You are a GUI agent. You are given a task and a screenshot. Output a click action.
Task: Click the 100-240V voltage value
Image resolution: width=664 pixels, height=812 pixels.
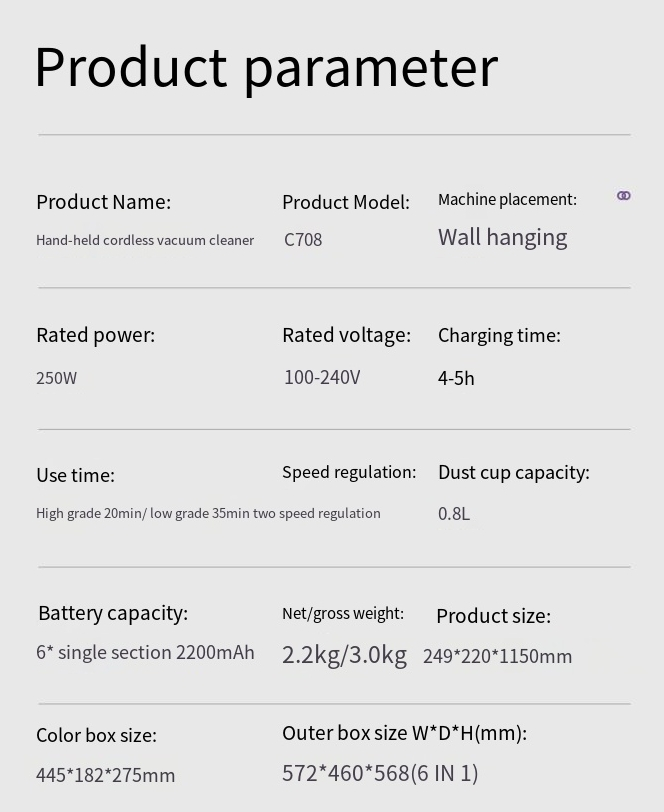click(322, 377)
